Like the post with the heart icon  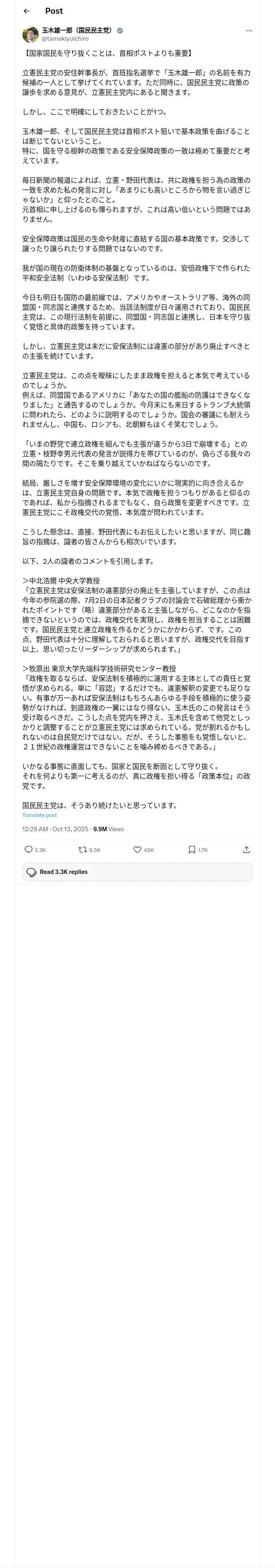(x=137, y=850)
